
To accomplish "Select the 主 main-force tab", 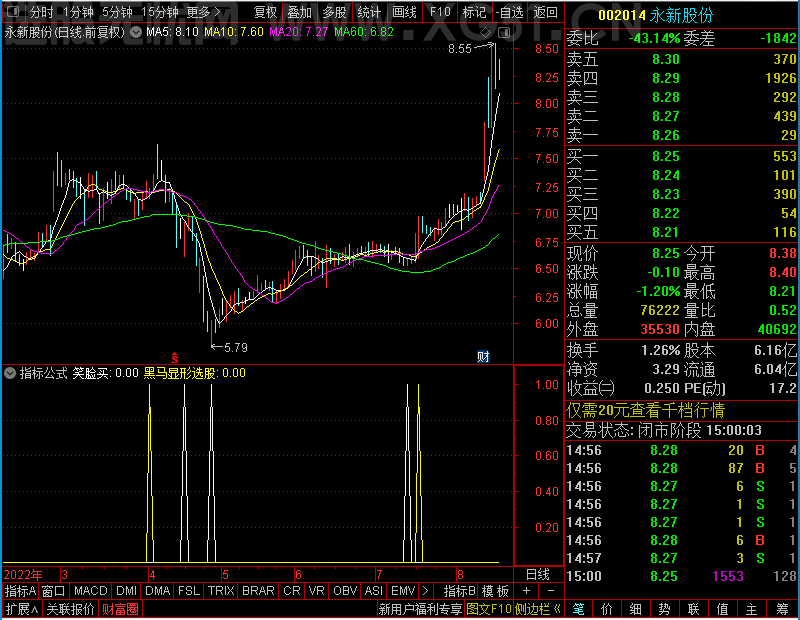I will pos(752,609).
